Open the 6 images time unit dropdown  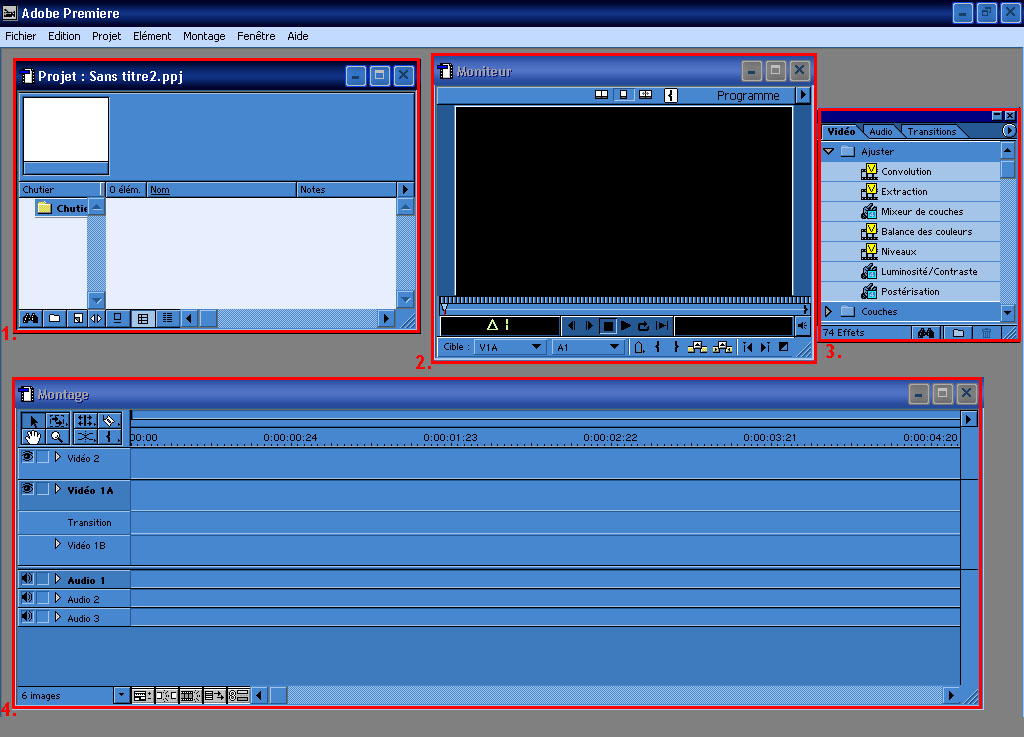click(121, 696)
